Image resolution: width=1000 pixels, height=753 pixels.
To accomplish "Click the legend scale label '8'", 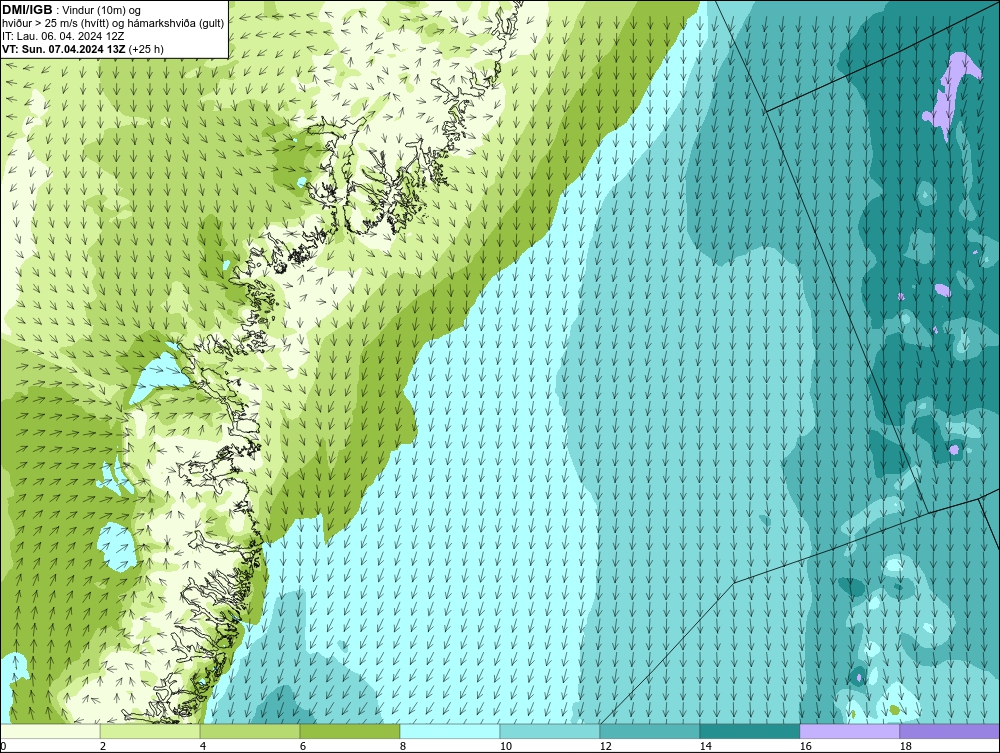I will (402, 746).
